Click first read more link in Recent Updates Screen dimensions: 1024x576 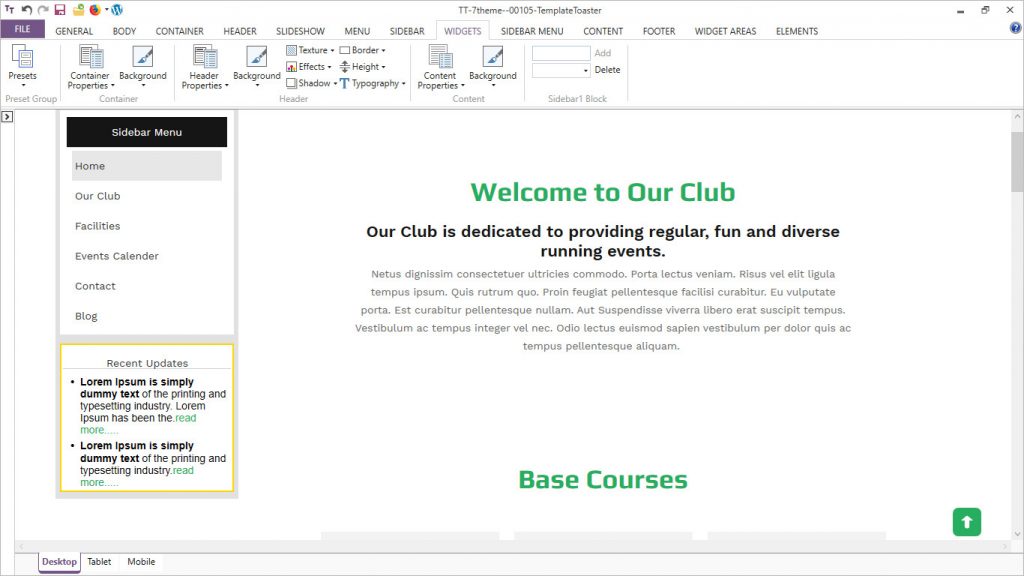(138, 424)
